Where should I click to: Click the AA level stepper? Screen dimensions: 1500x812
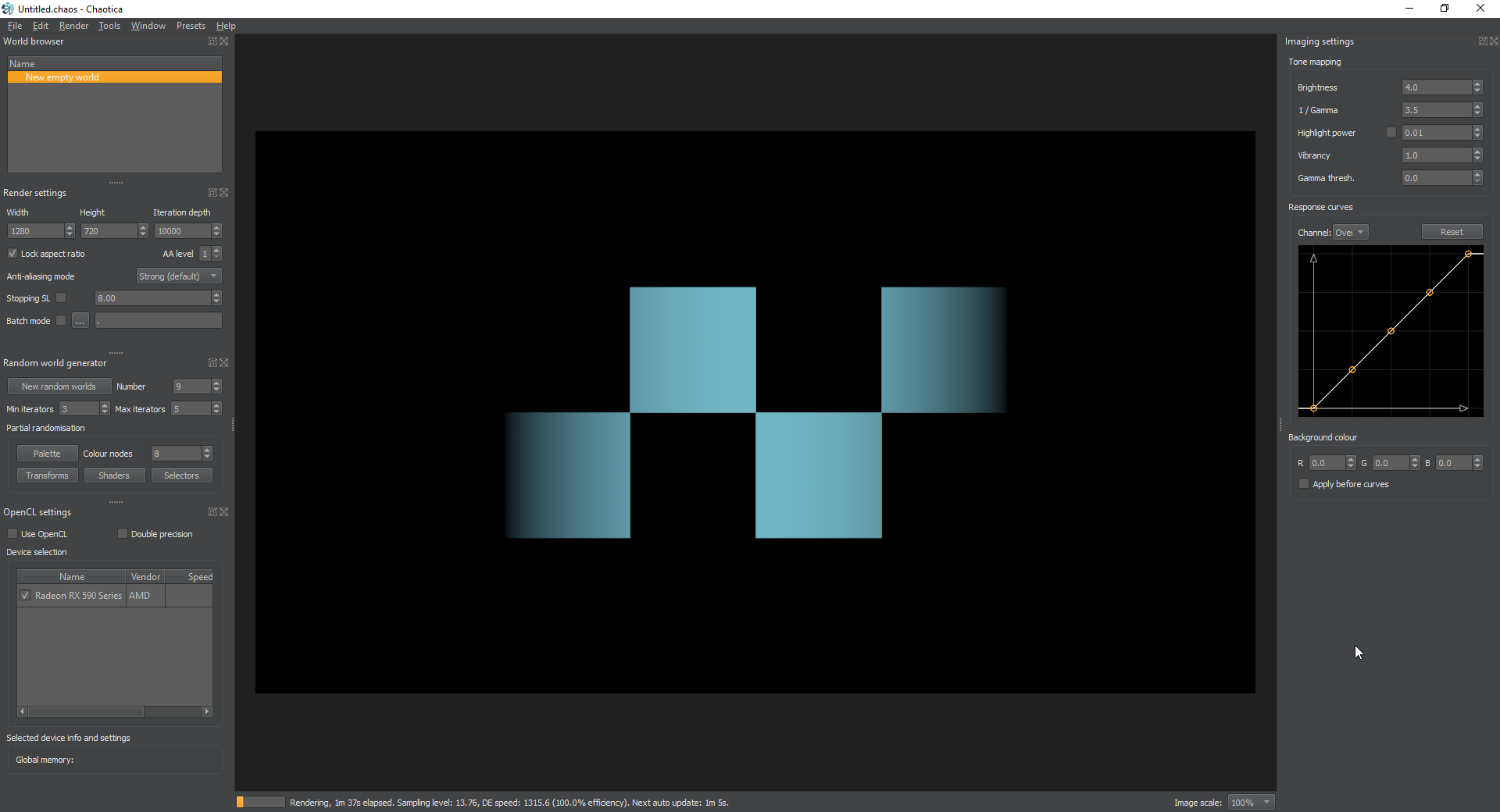click(217, 254)
